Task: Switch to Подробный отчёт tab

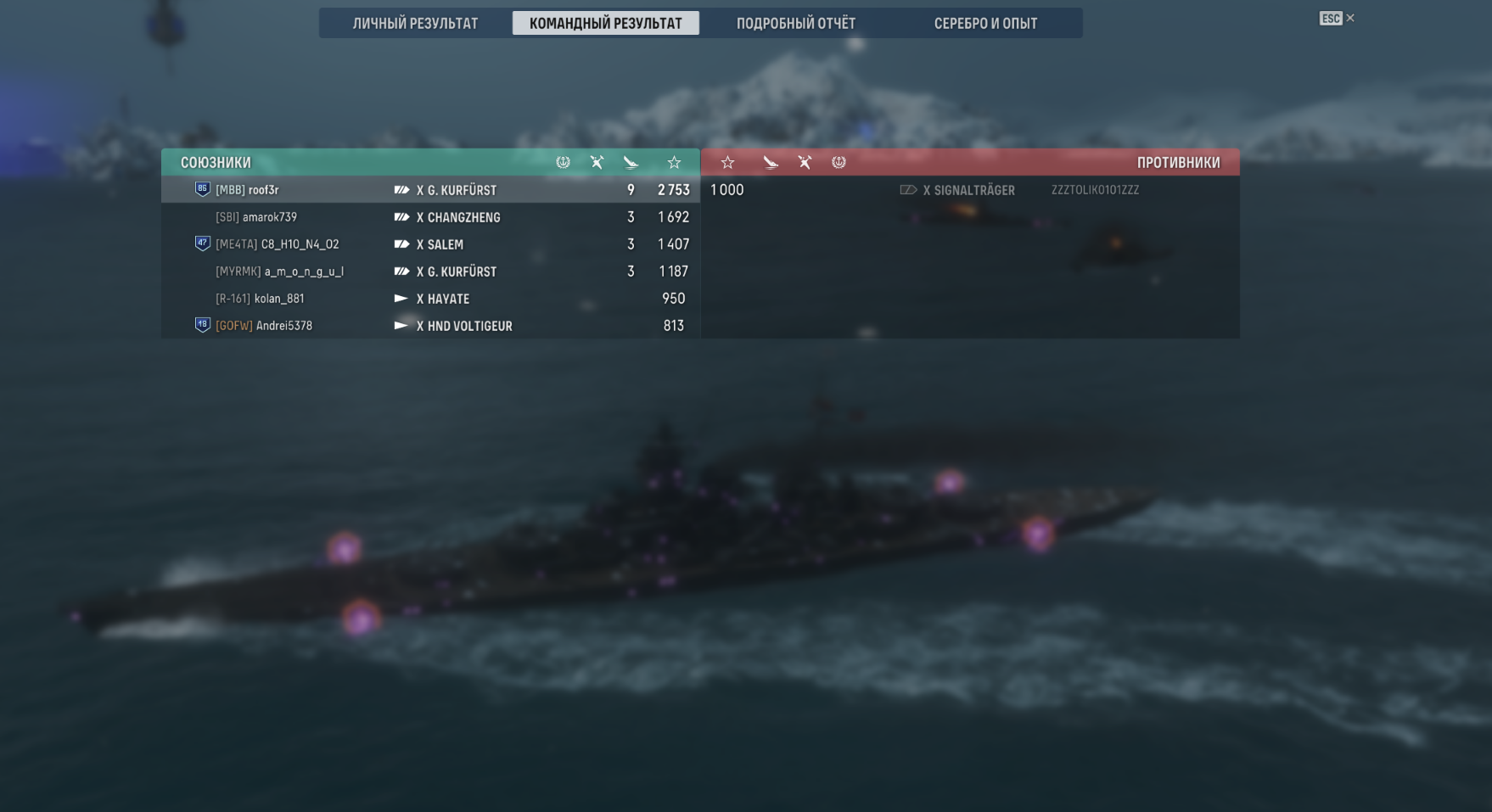Action: tap(796, 23)
